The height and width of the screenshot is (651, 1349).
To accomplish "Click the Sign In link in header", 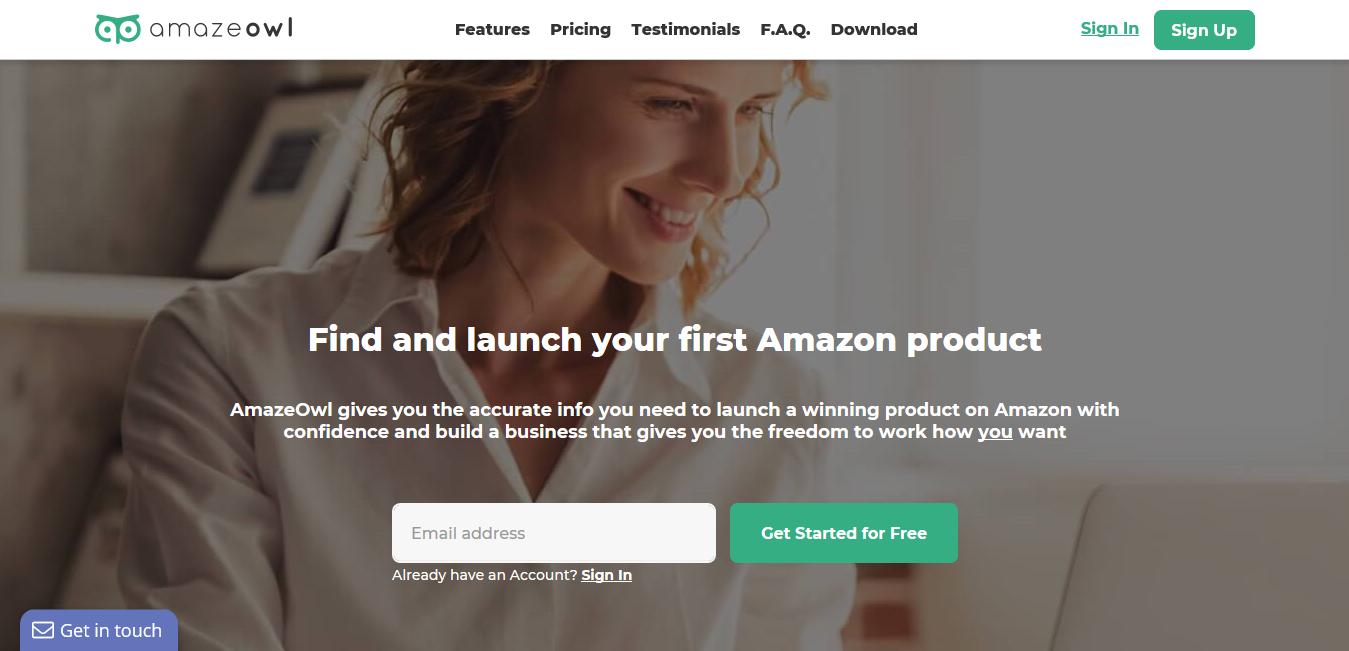I will (x=1109, y=29).
